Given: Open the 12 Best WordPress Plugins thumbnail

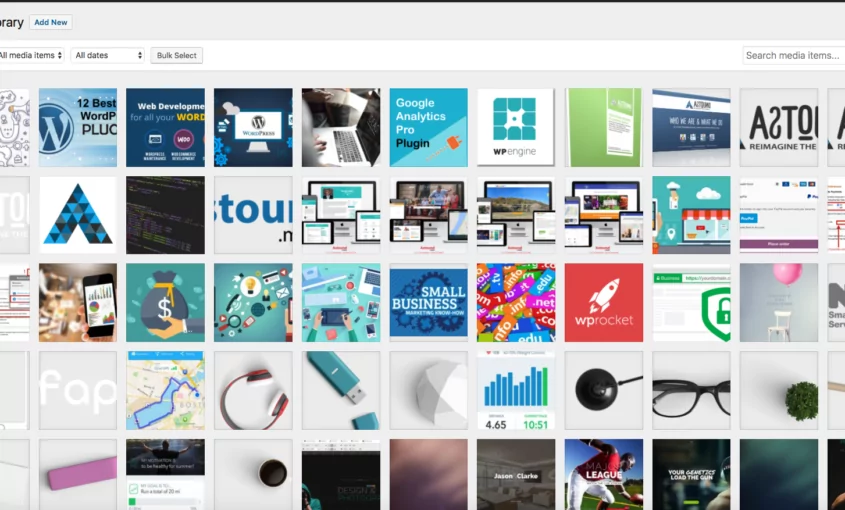Looking at the screenshot, I should tap(78, 128).
